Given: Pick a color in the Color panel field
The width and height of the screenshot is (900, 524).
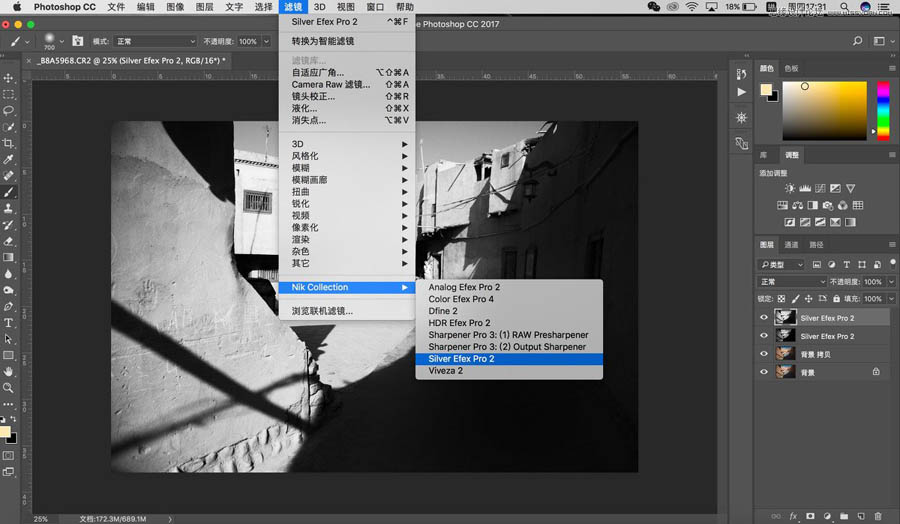Looking at the screenshot, I should pos(824,111).
